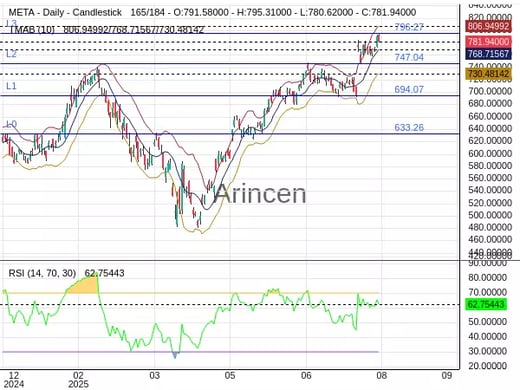Click the 70.00000 RSI axis label

[488, 292]
